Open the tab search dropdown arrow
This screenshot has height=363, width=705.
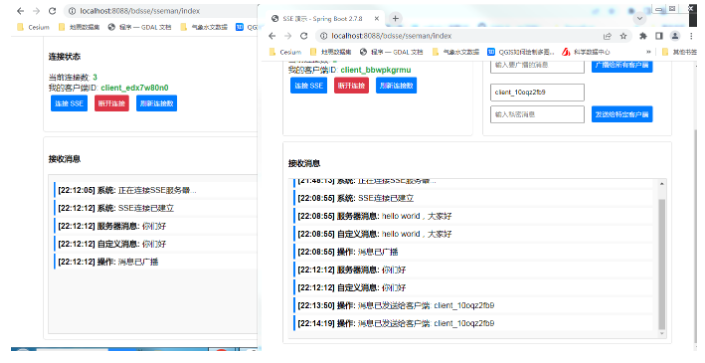(639, 19)
